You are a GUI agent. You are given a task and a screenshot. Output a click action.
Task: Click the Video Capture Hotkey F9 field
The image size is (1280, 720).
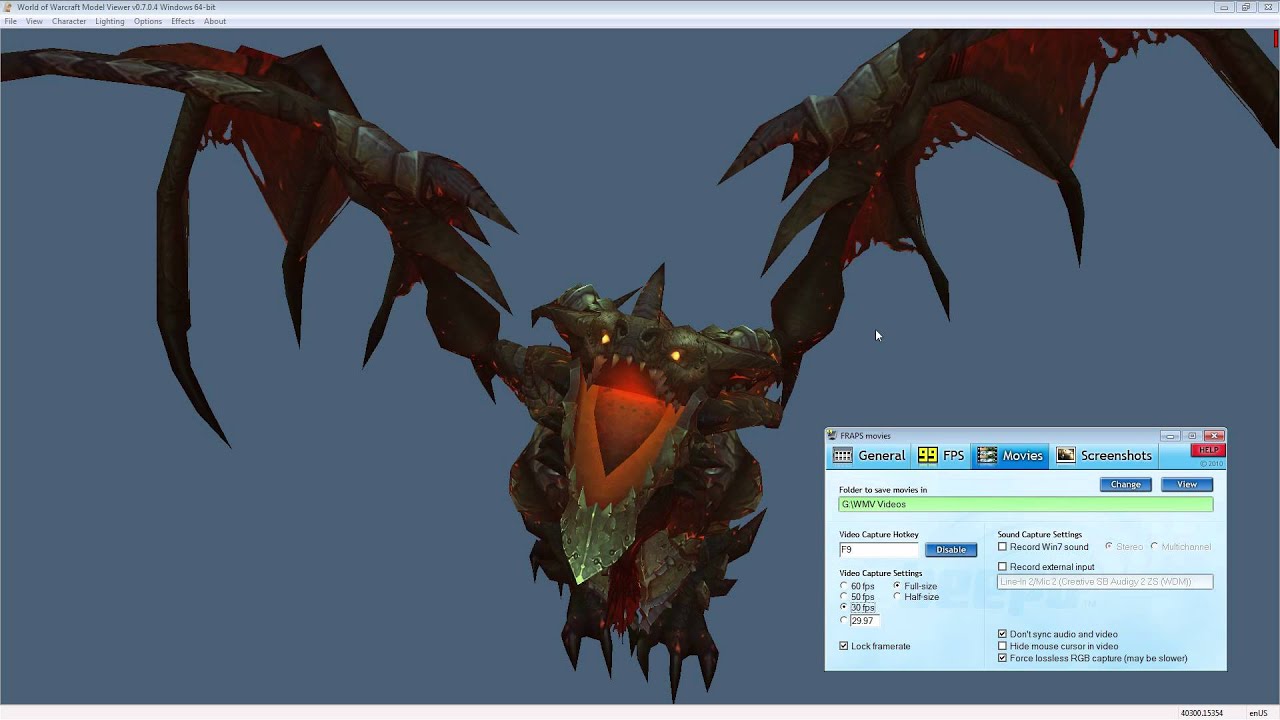click(x=879, y=549)
